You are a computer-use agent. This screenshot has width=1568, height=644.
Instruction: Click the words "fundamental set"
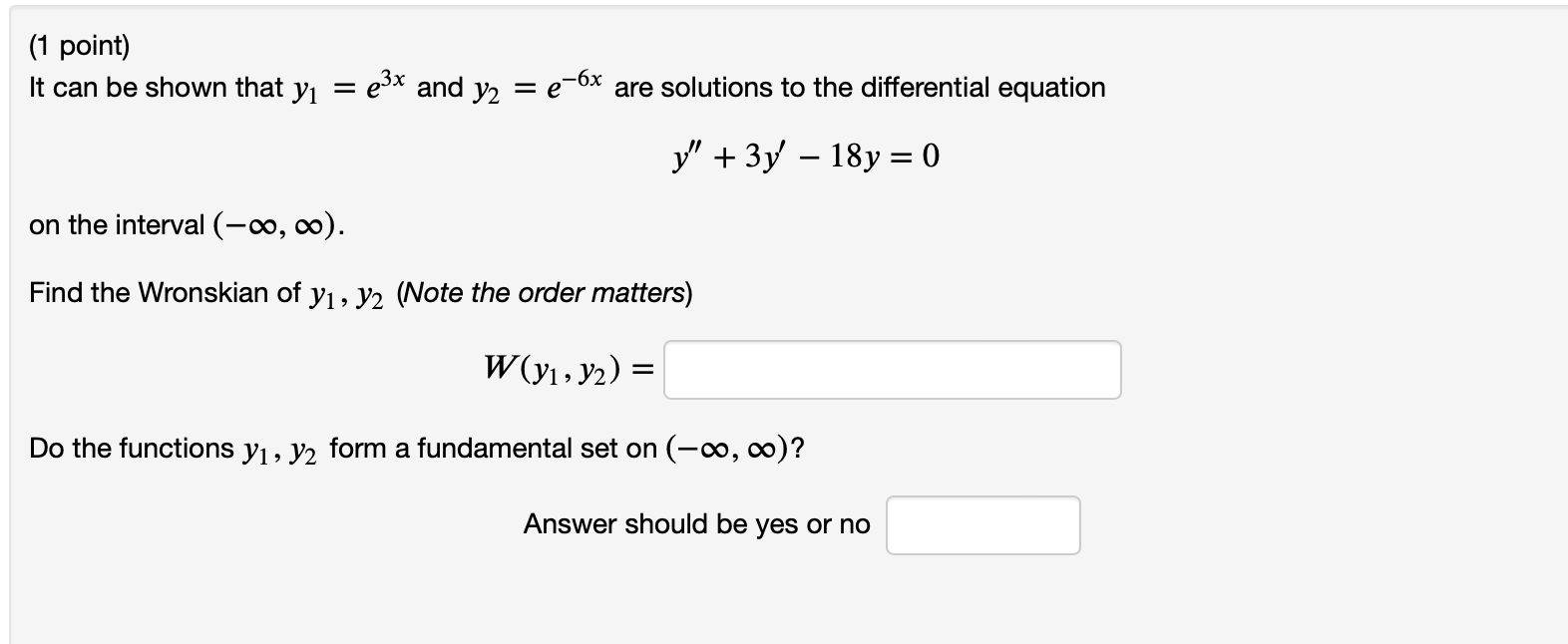pos(506,449)
